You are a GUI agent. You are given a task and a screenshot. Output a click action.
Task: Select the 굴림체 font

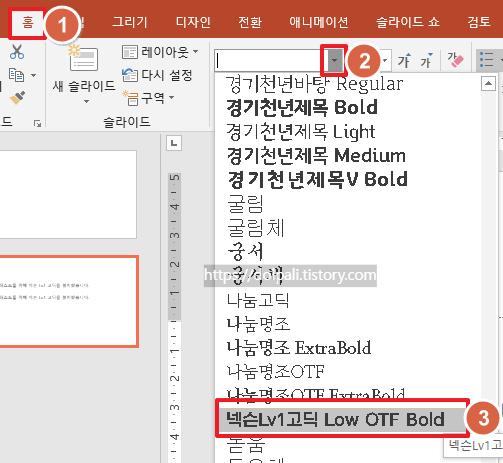tap(255, 228)
